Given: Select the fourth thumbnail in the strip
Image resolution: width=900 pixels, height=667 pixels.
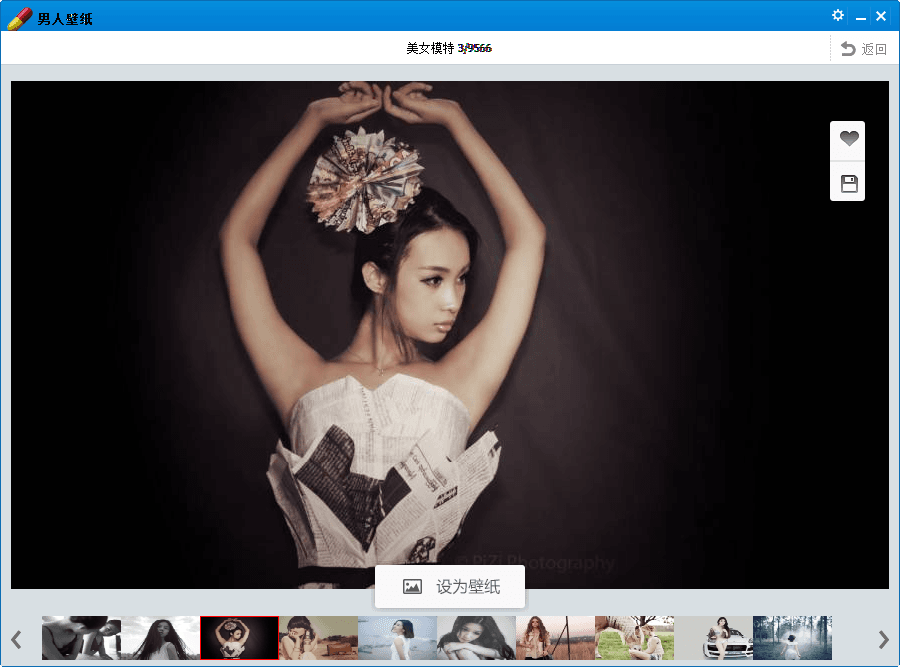Looking at the screenshot, I should point(318,638).
